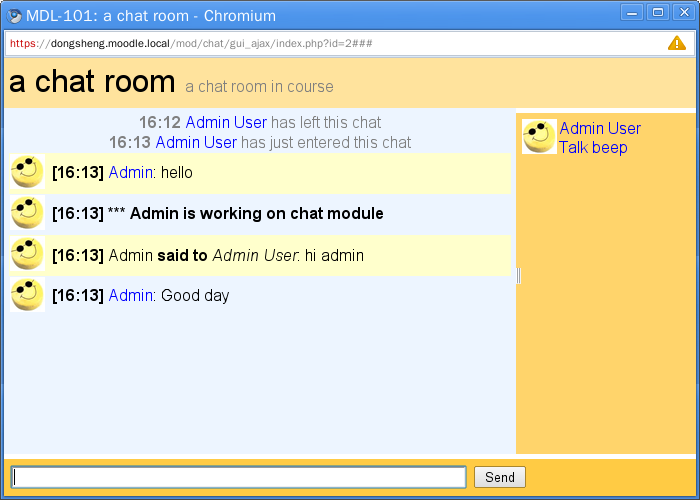Viewport: 700px width, 500px height.
Task: Click the Talk link under Admin User
Action: point(573,147)
